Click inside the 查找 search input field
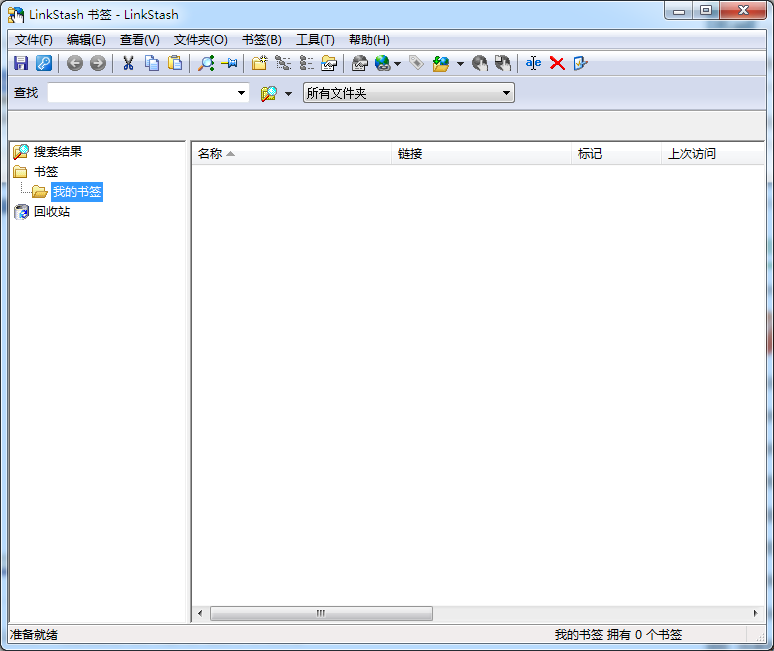The image size is (774, 651). point(140,93)
